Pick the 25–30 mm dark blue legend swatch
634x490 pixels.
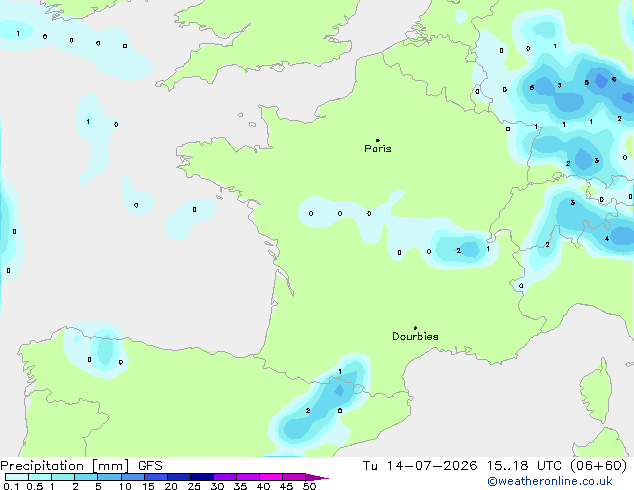[201, 477]
